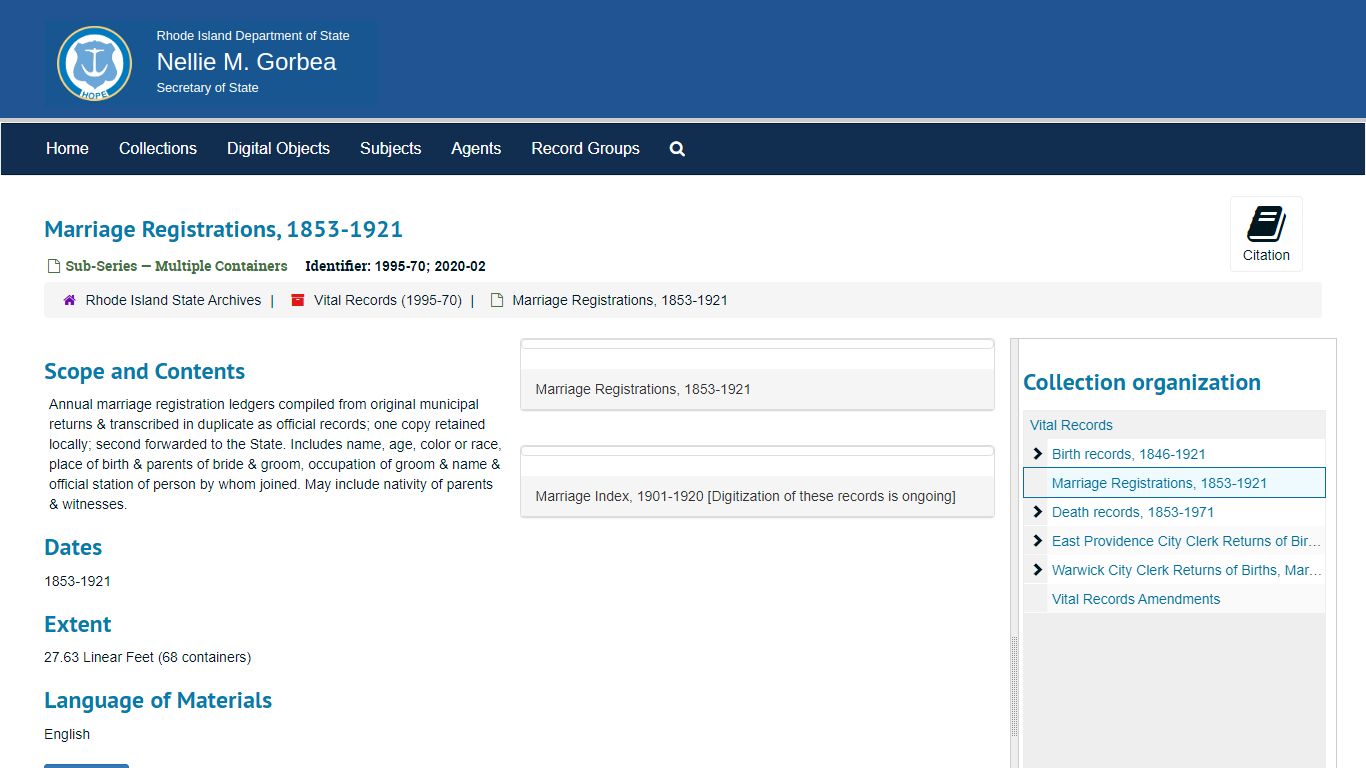Open Vital Records root in collection tree

[x=1071, y=425]
